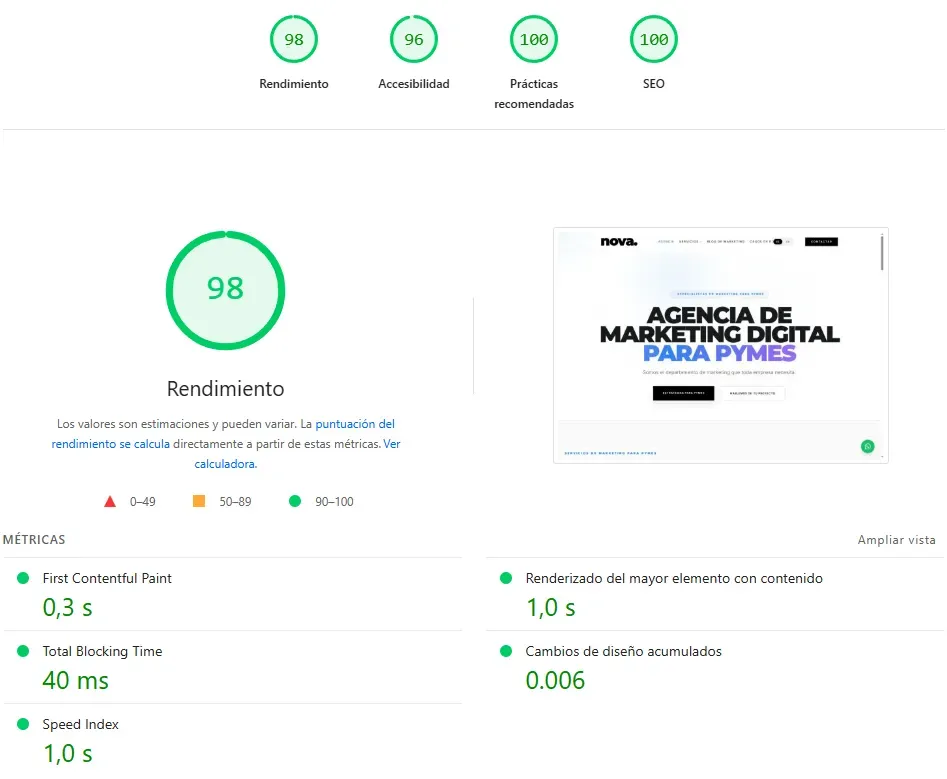The width and height of the screenshot is (947, 779).
Task: Select the green indicator beside Total Blocking Time
Action: pyautogui.click(x=24, y=651)
